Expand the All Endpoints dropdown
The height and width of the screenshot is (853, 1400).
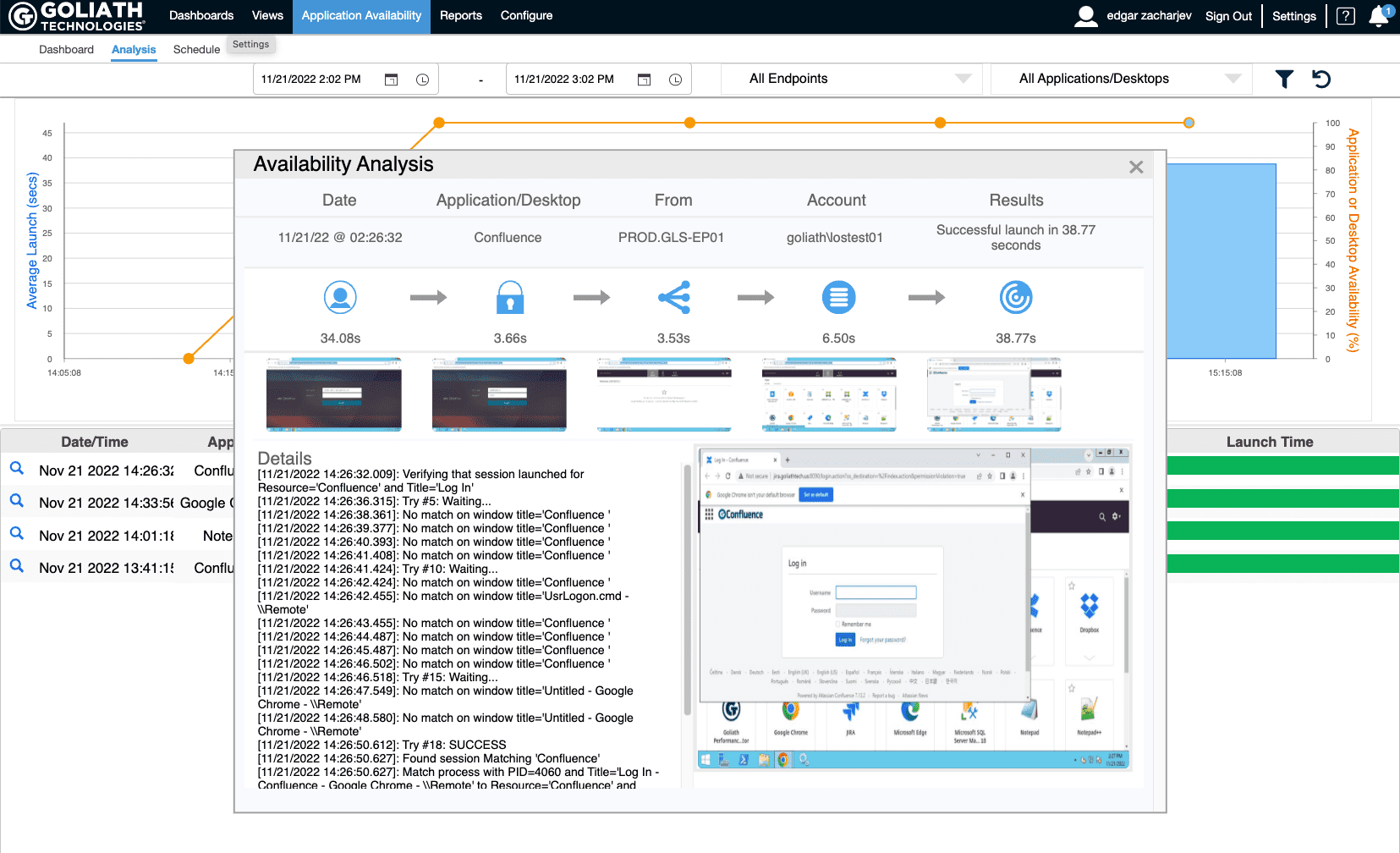click(852, 79)
